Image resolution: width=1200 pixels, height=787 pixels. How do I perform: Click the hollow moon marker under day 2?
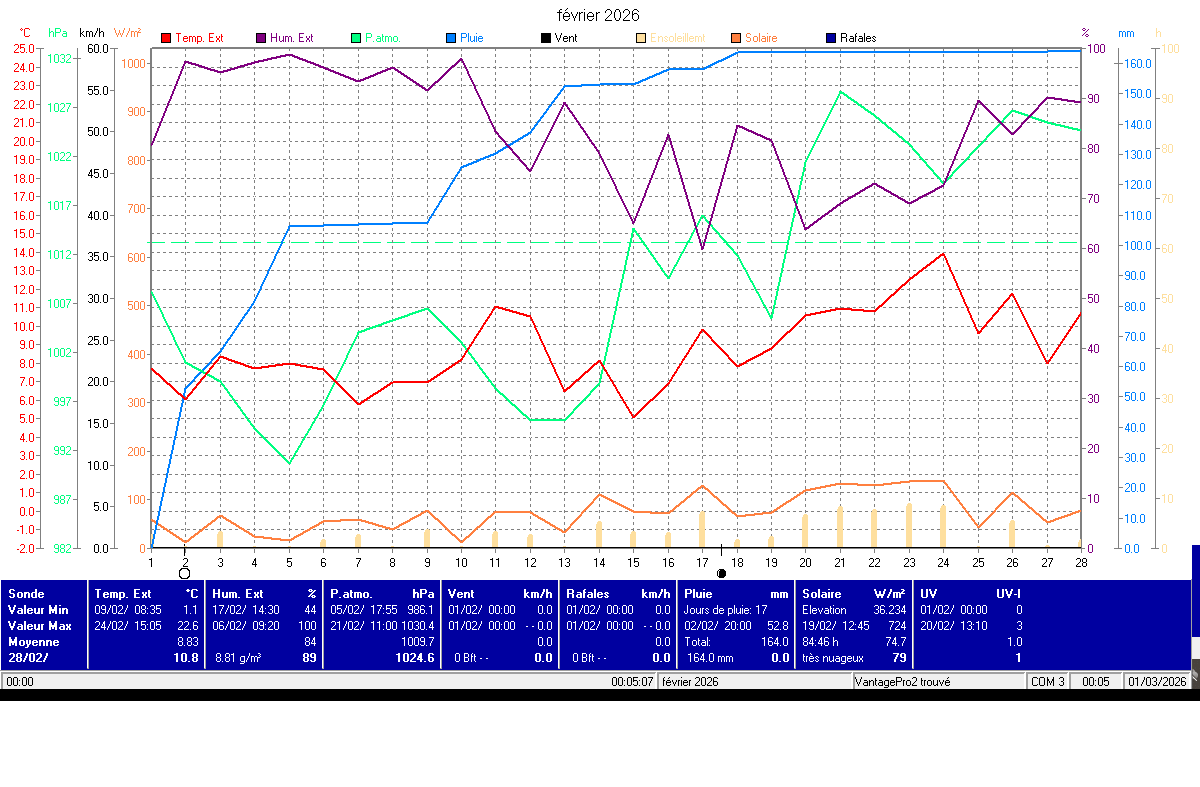pyautogui.click(x=184, y=573)
